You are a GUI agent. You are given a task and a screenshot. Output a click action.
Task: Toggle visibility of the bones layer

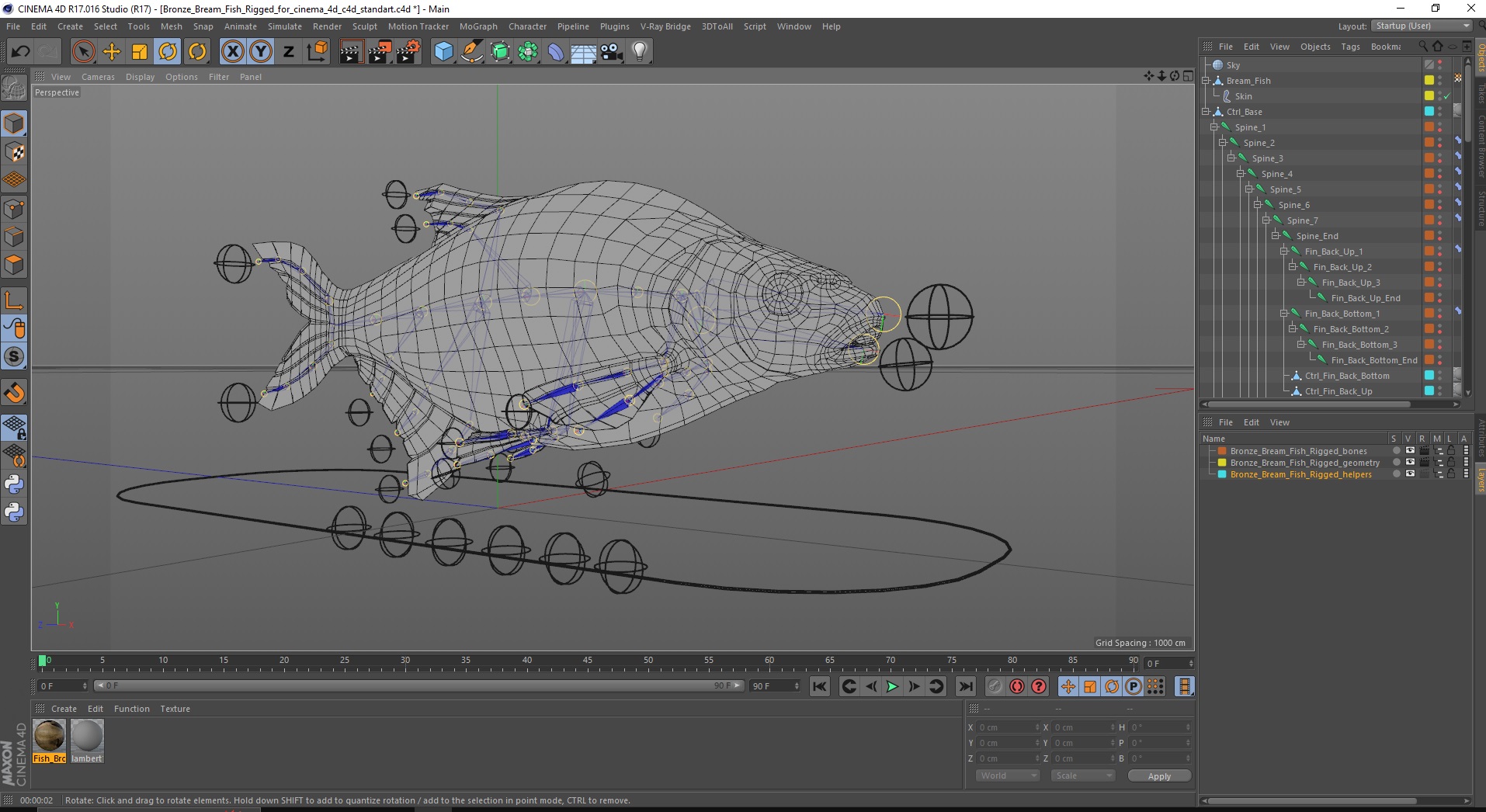coord(1410,451)
